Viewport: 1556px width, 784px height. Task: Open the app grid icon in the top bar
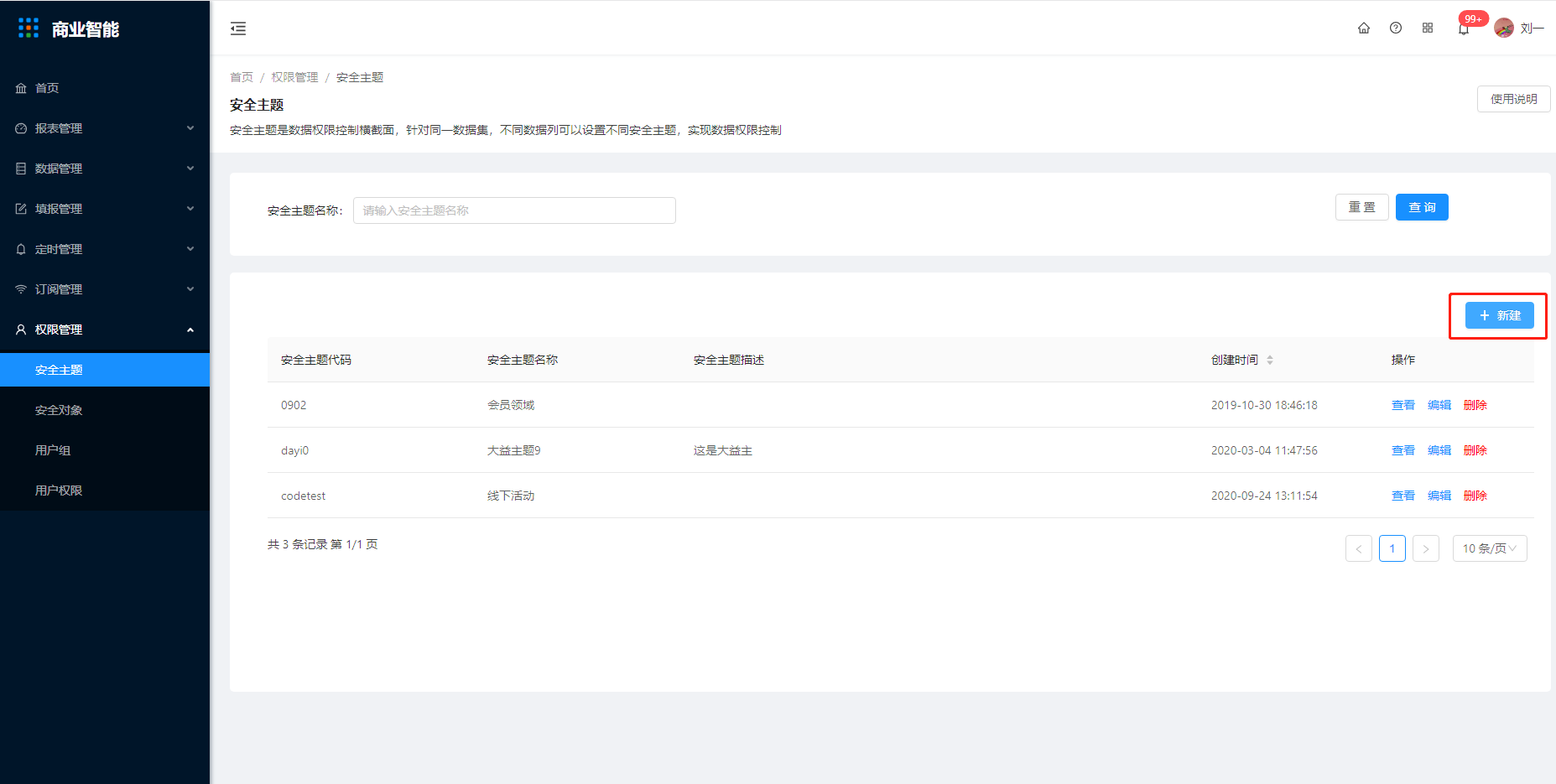click(1428, 28)
